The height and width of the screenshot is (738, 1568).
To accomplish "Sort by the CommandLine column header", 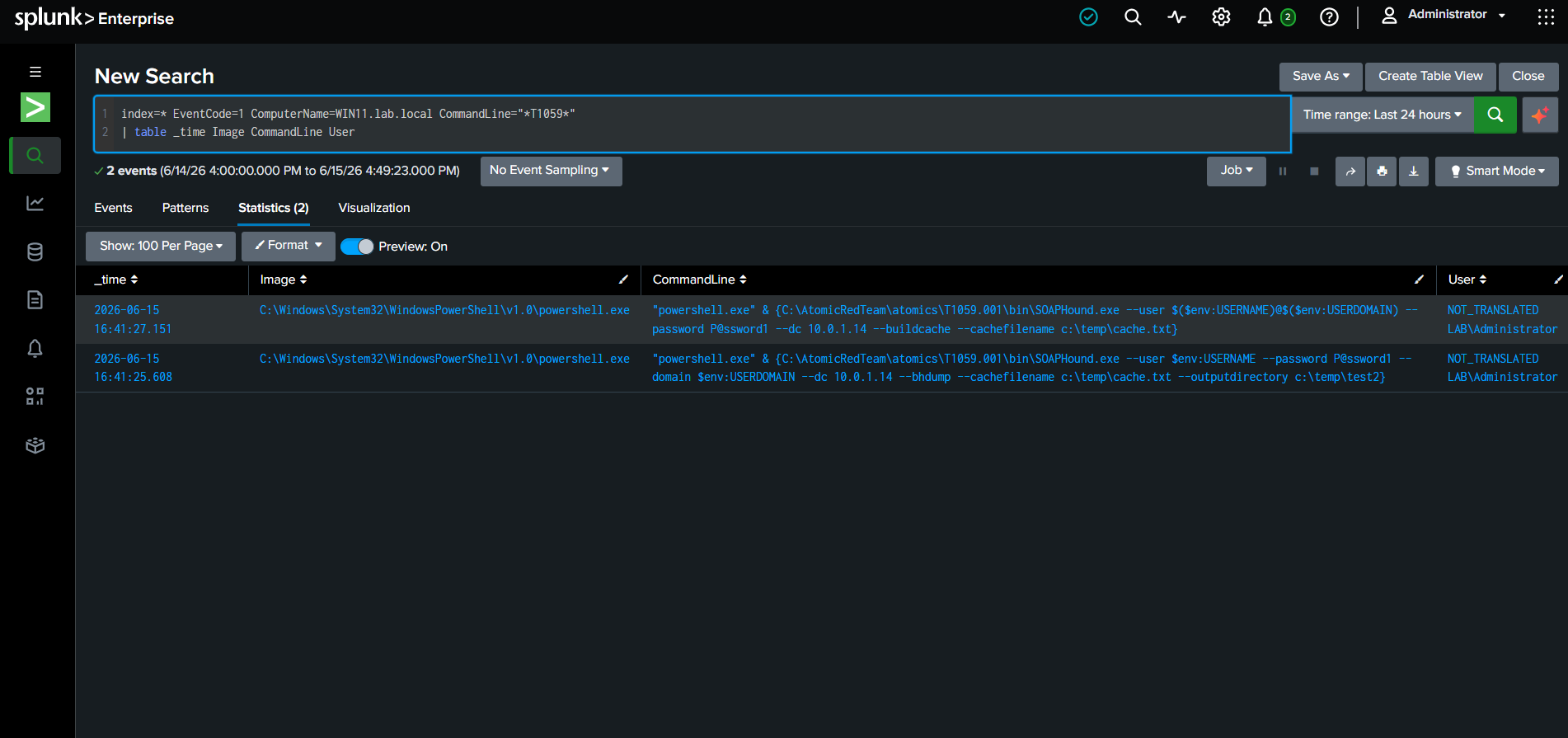I will point(699,280).
